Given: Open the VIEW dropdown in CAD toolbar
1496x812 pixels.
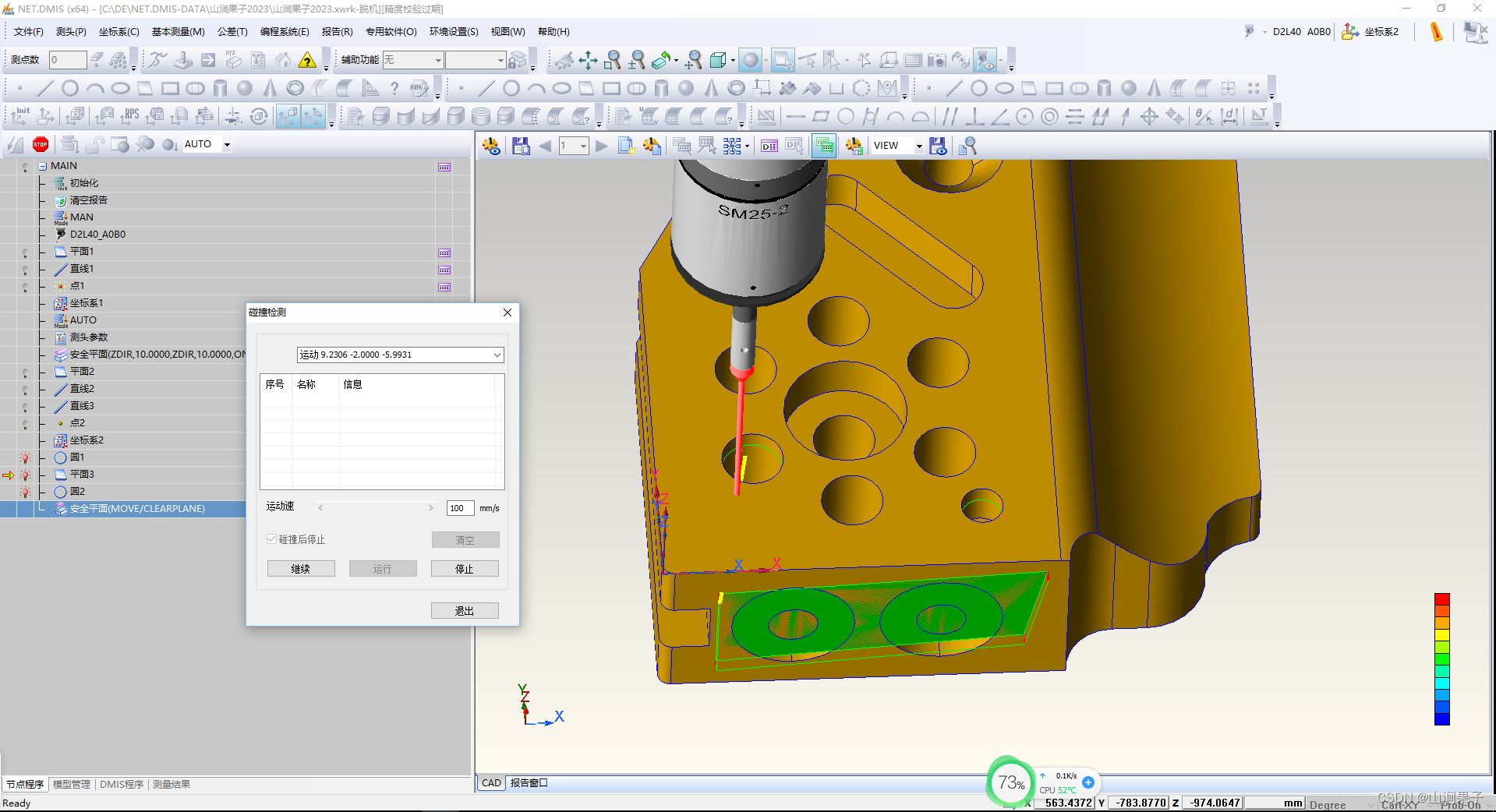Looking at the screenshot, I should click(x=919, y=146).
